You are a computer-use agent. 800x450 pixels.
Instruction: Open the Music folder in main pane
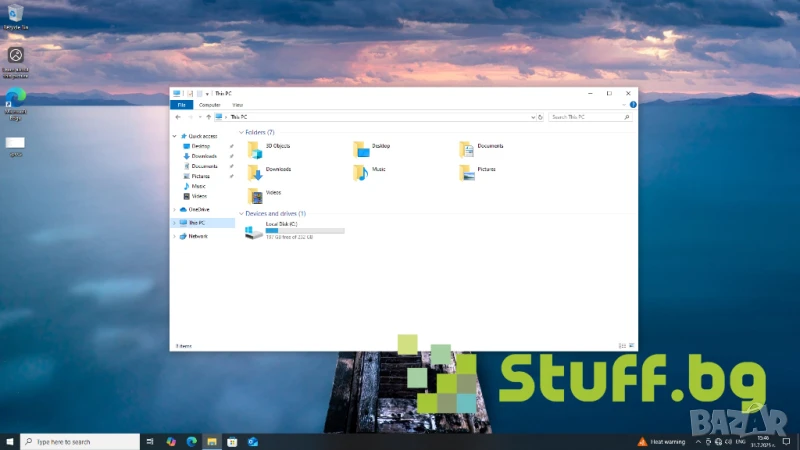coord(361,172)
